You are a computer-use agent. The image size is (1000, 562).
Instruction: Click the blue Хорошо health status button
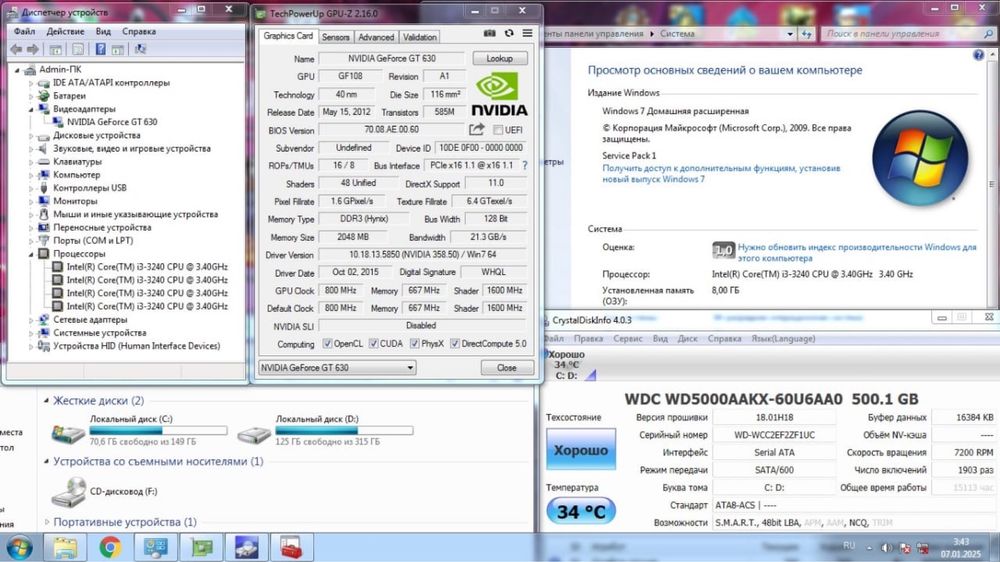pyautogui.click(x=581, y=450)
